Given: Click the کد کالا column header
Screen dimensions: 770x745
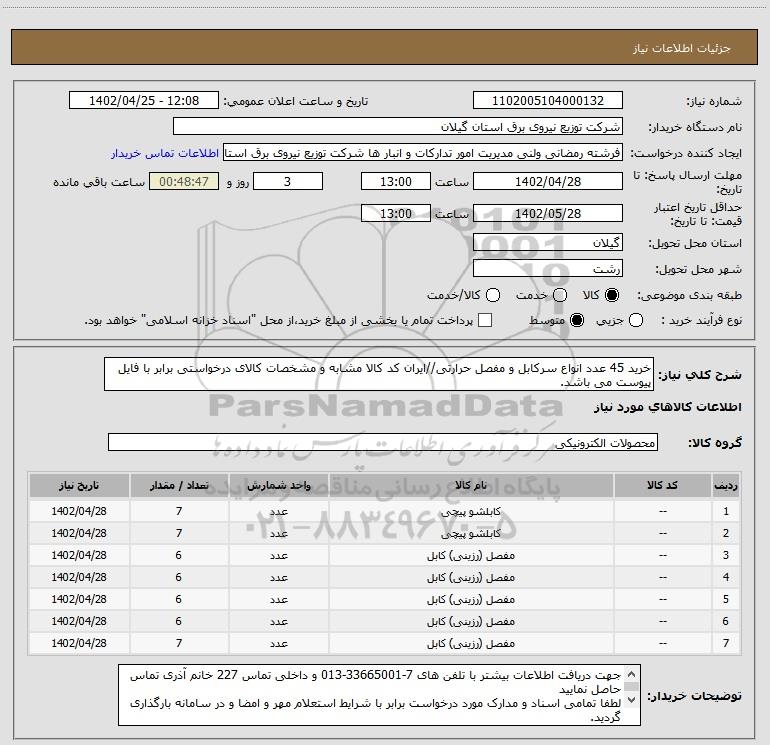Looking at the screenshot, I should 662,485.
